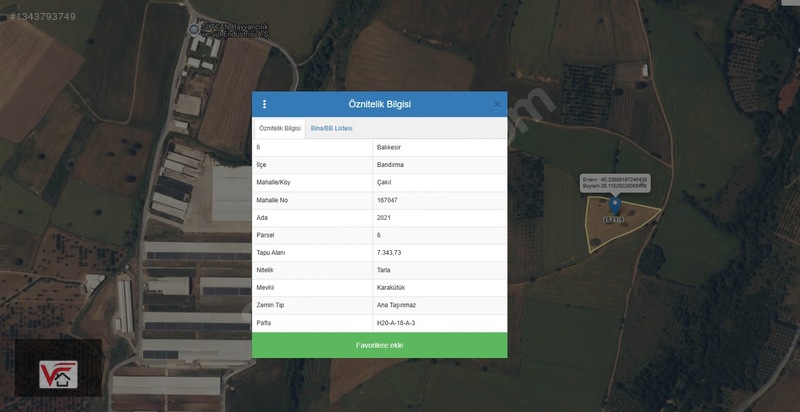This screenshot has height=412, width=800.
Task: Select the Ada value 2821
Action: 384,218
